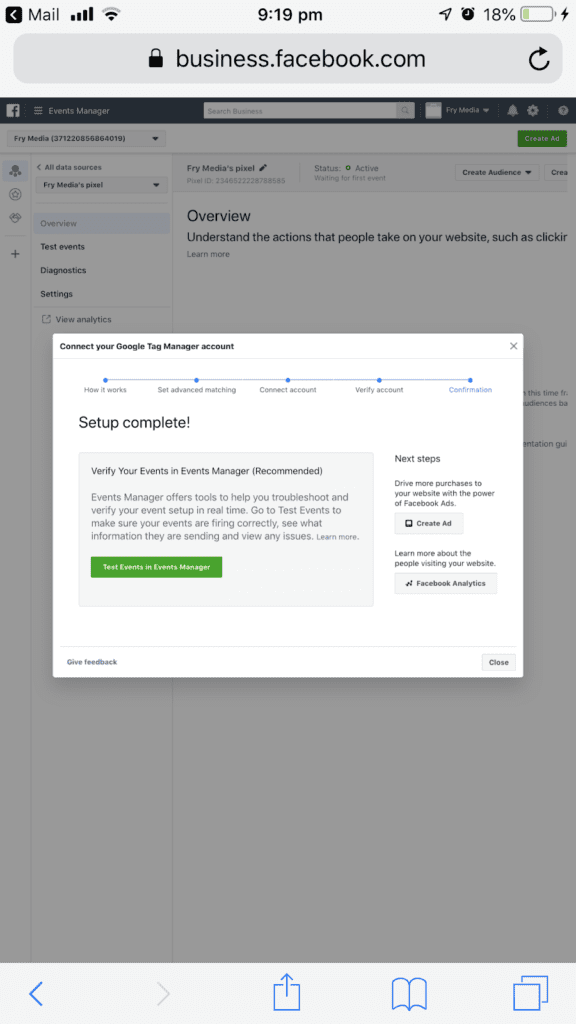Click the Facebook logo icon in header
Image resolution: width=576 pixels, height=1024 pixels.
tap(13, 110)
